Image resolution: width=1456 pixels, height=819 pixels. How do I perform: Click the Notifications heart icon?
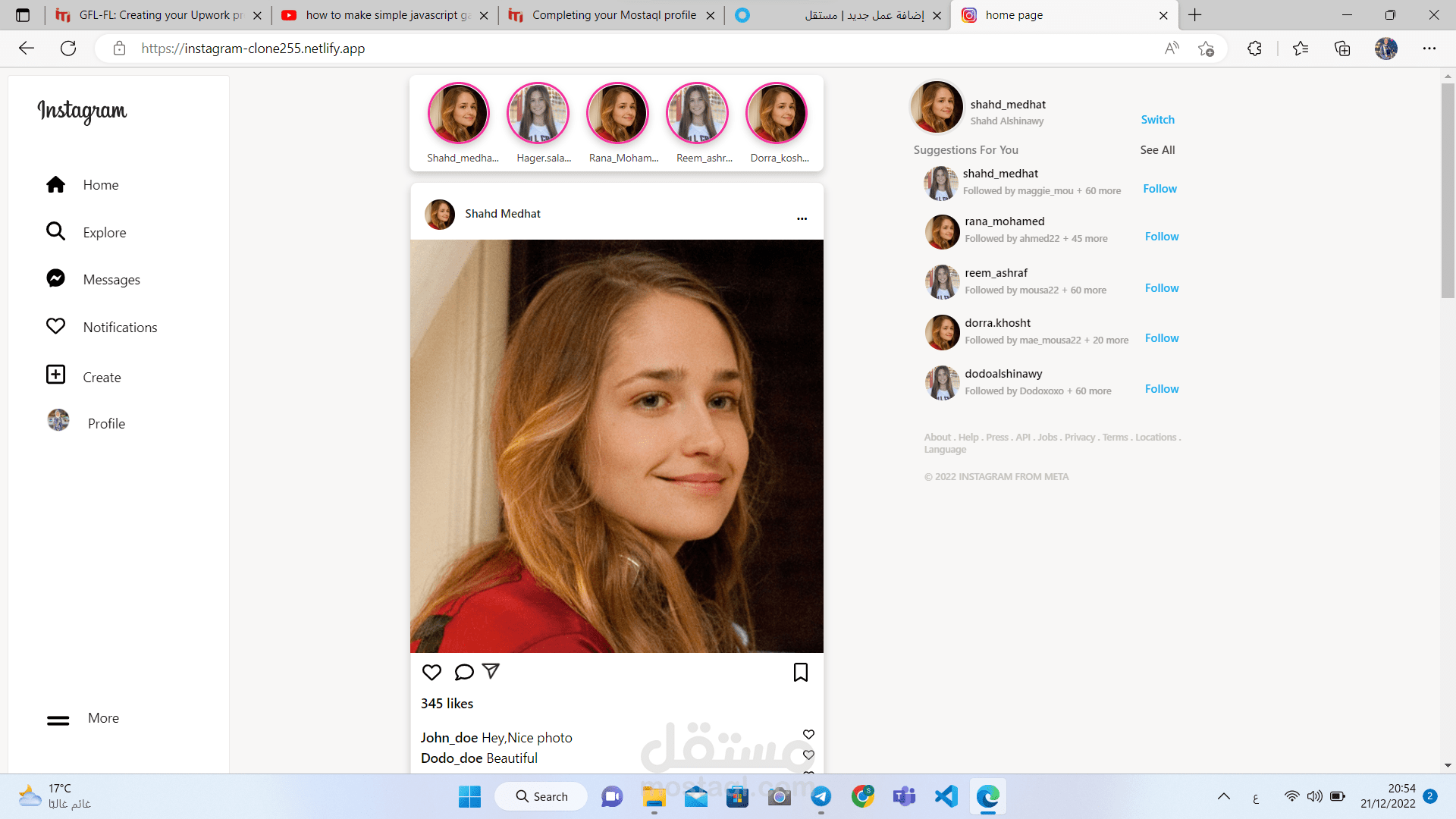click(x=55, y=326)
